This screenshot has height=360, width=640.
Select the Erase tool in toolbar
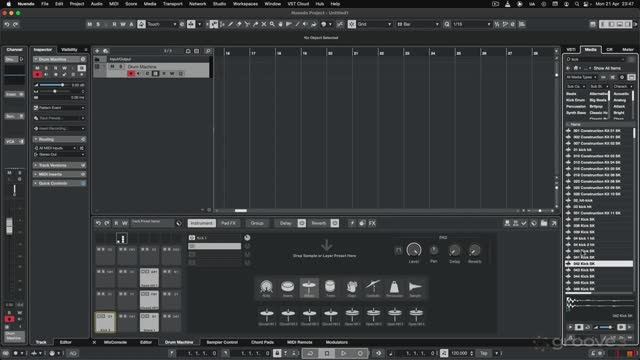tap(239, 24)
